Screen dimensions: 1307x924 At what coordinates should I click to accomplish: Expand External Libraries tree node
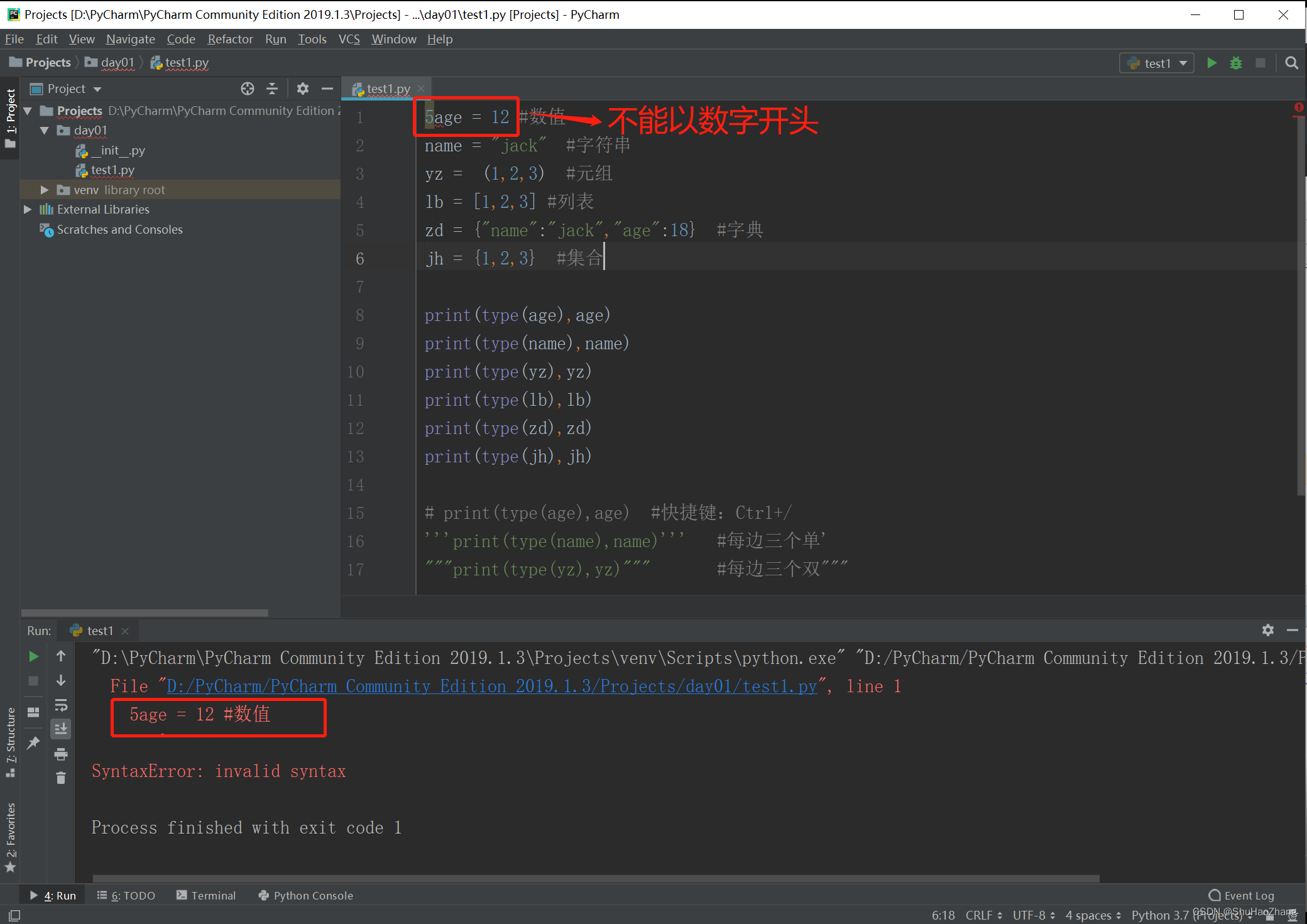pos(27,209)
